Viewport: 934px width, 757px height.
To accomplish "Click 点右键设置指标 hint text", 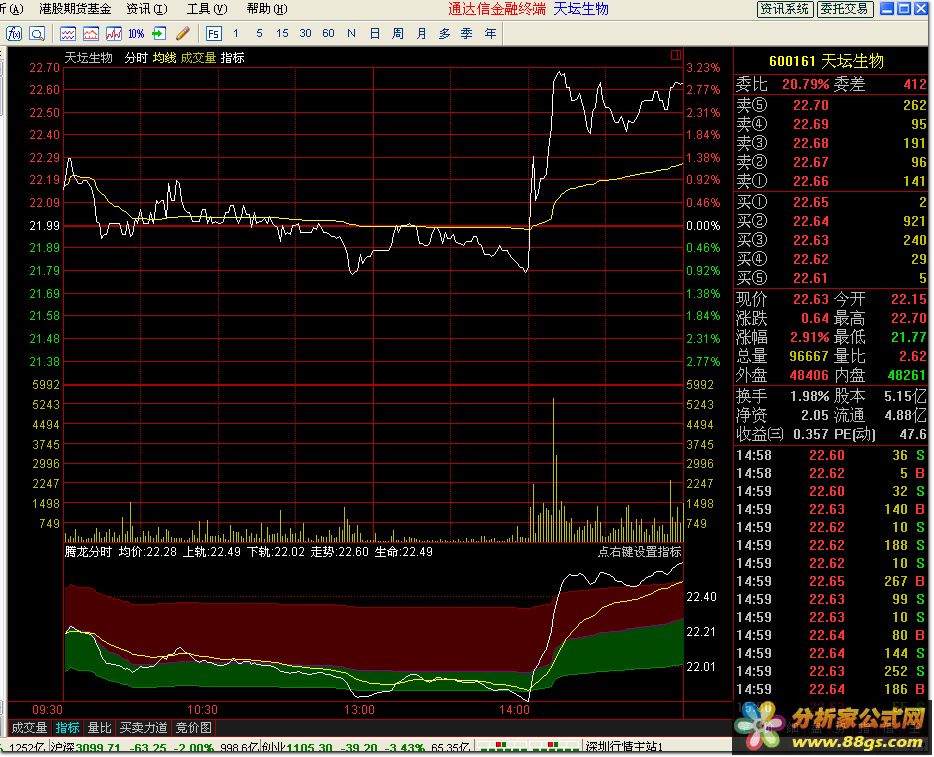I will 639,552.
